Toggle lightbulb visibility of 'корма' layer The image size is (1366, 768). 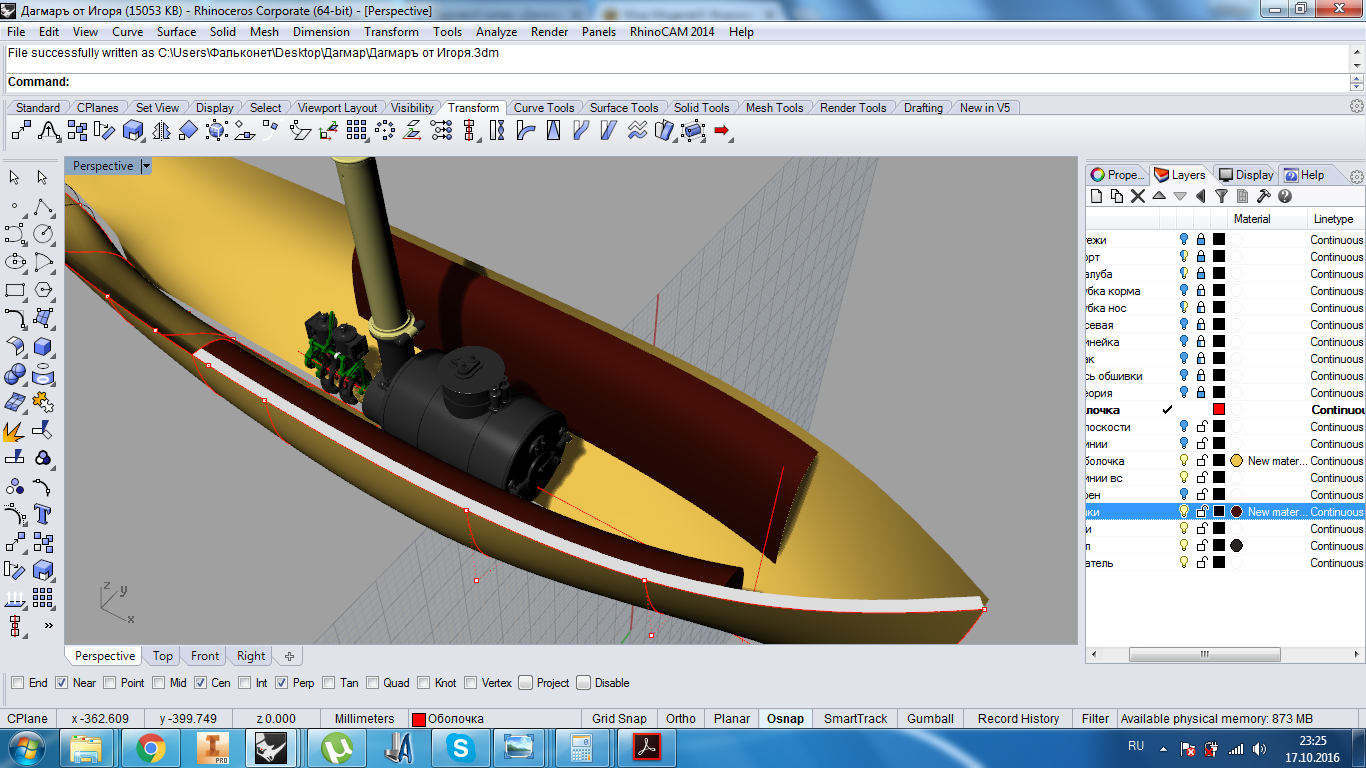[1184, 291]
